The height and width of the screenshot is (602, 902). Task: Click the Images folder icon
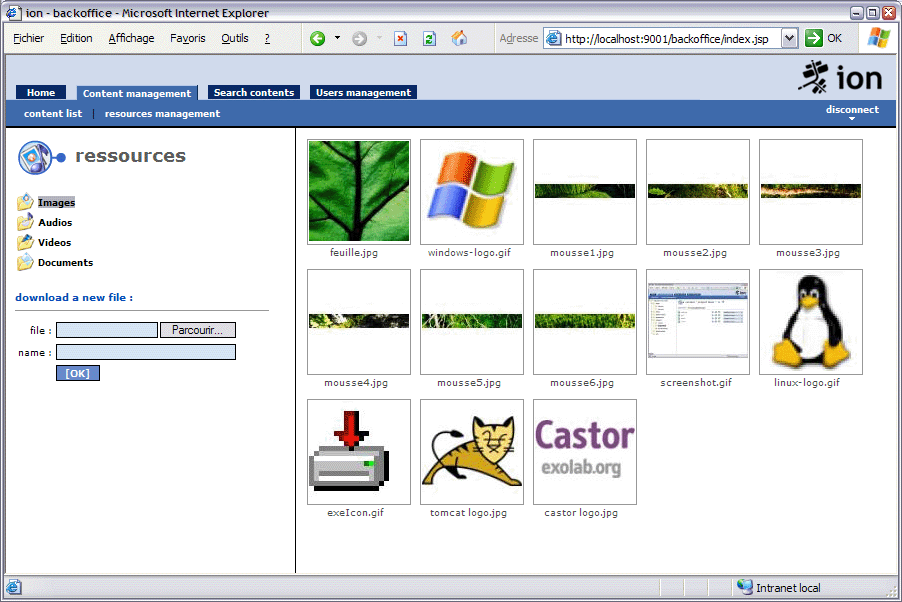point(25,202)
